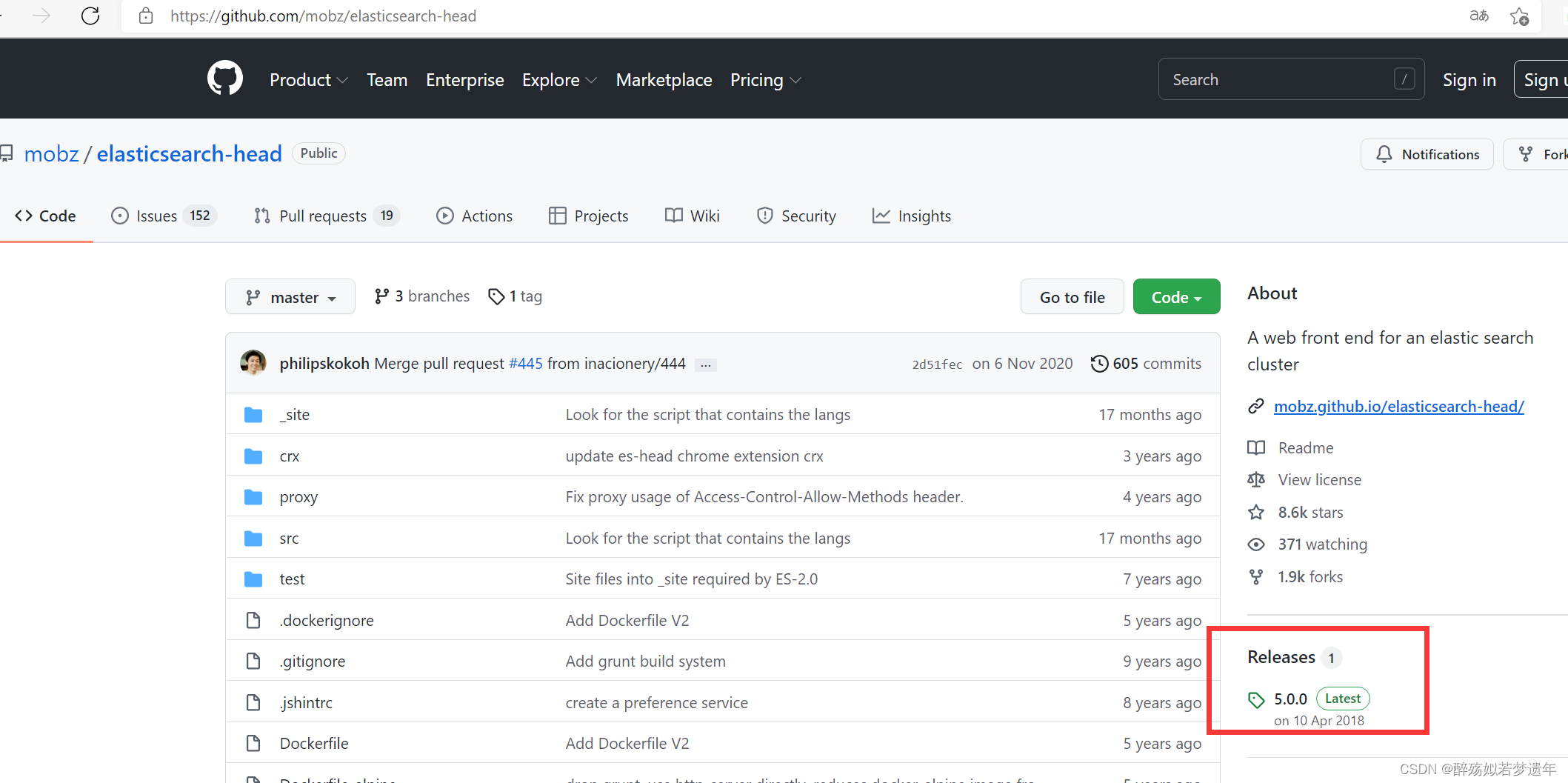Click the GitHub octocat logo
The height and width of the screenshot is (783, 1568).
click(x=225, y=79)
